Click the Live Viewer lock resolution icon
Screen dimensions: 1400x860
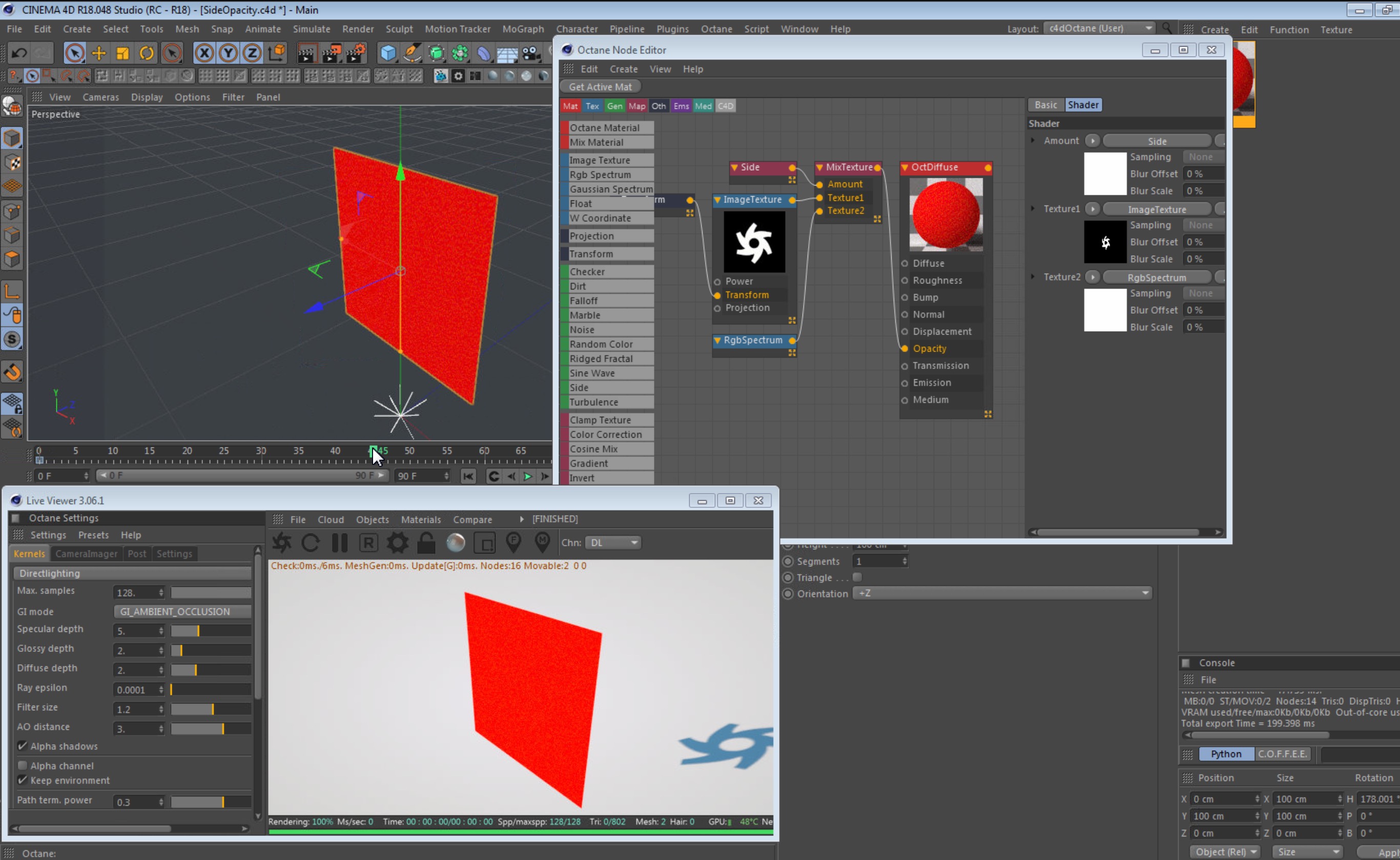point(426,543)
